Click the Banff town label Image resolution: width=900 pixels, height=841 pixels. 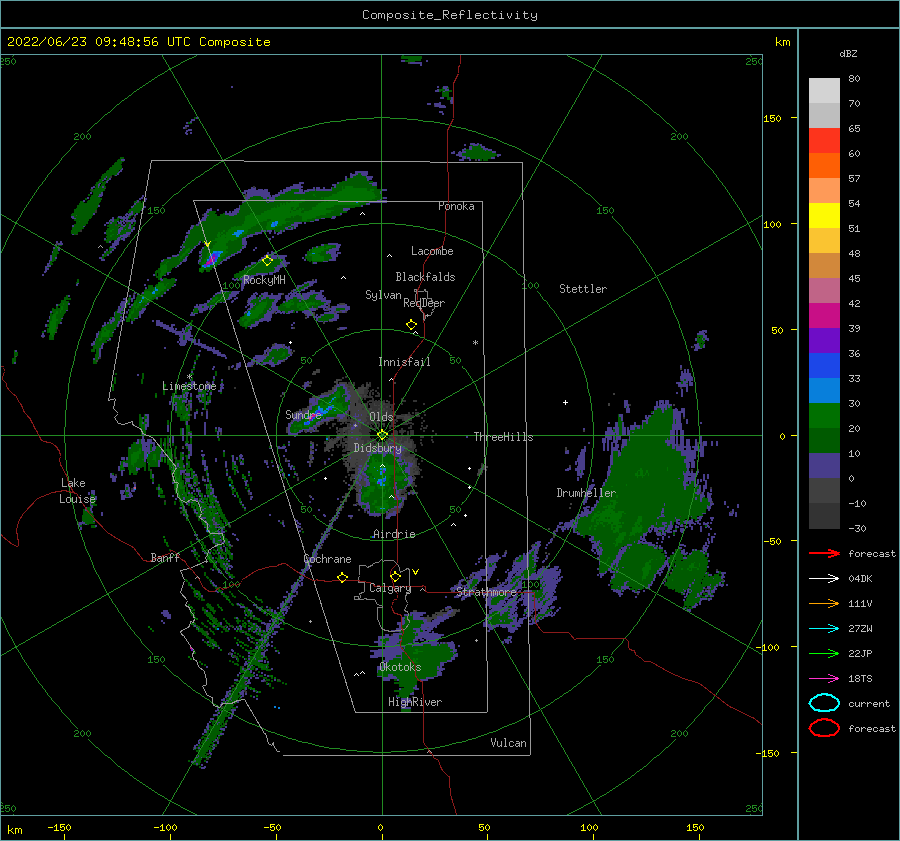point(165,557)
